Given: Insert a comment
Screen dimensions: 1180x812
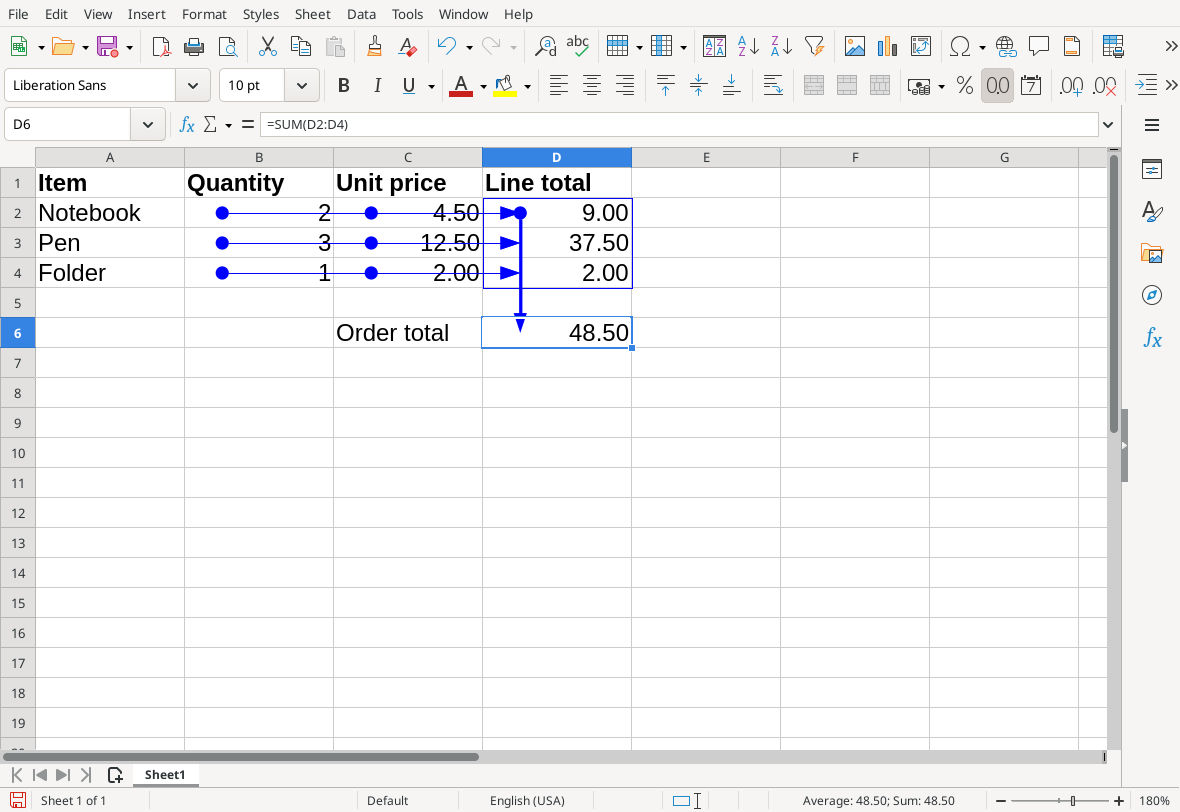Looking at the screenshot, I should coord(1039,47).
